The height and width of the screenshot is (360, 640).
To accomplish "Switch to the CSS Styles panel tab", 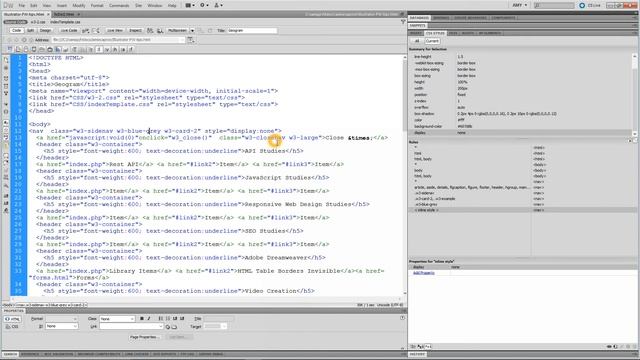I will point(435,33).
